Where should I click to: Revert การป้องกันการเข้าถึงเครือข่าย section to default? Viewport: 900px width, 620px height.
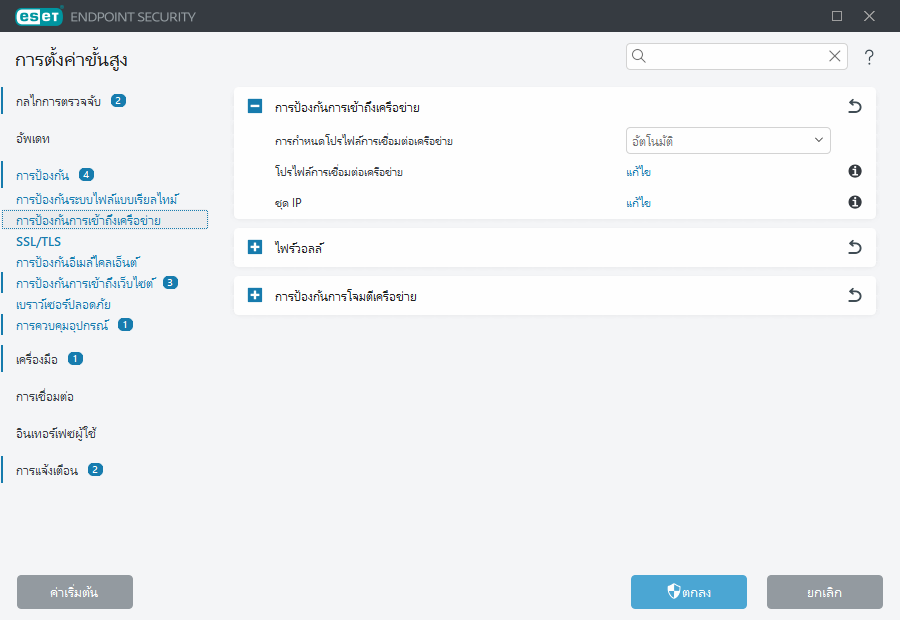pyautogui.click(x=854, y=106)
